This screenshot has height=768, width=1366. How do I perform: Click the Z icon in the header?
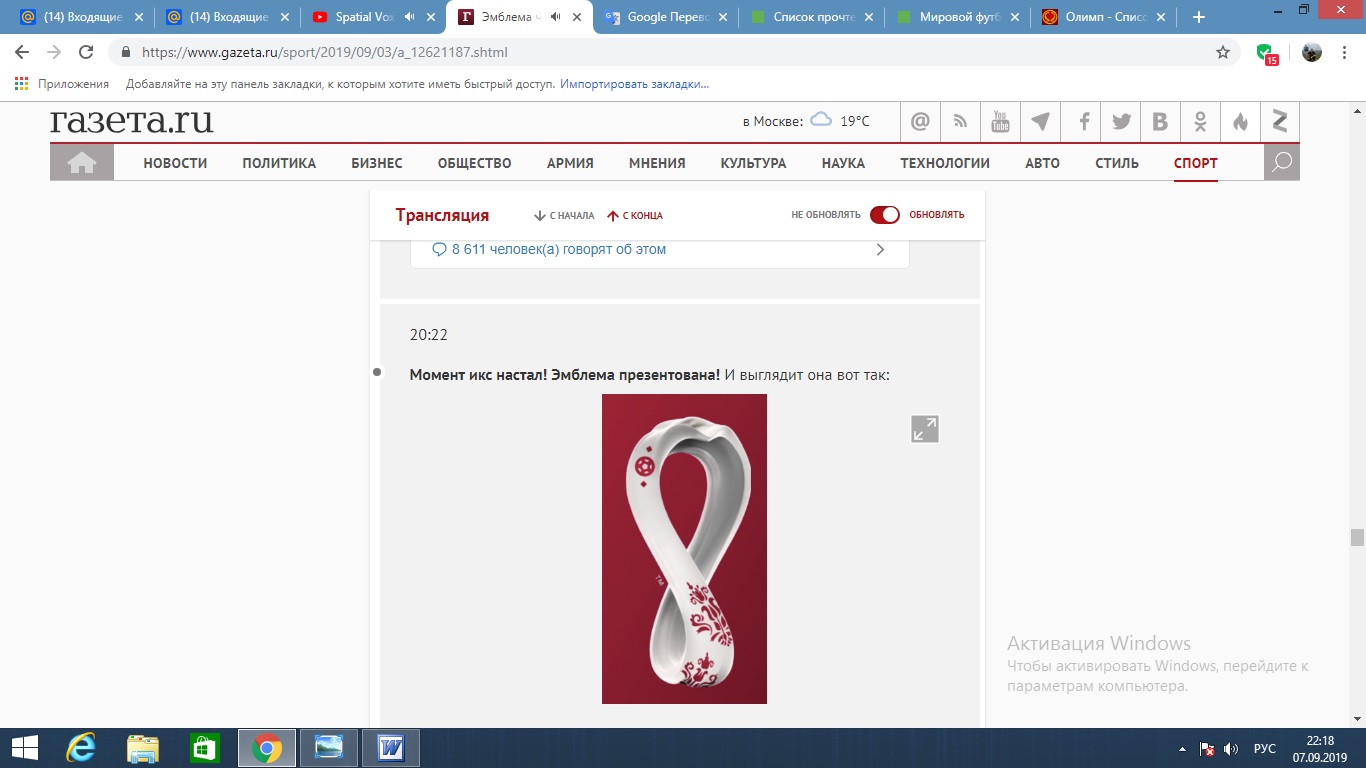[1280, 122]
